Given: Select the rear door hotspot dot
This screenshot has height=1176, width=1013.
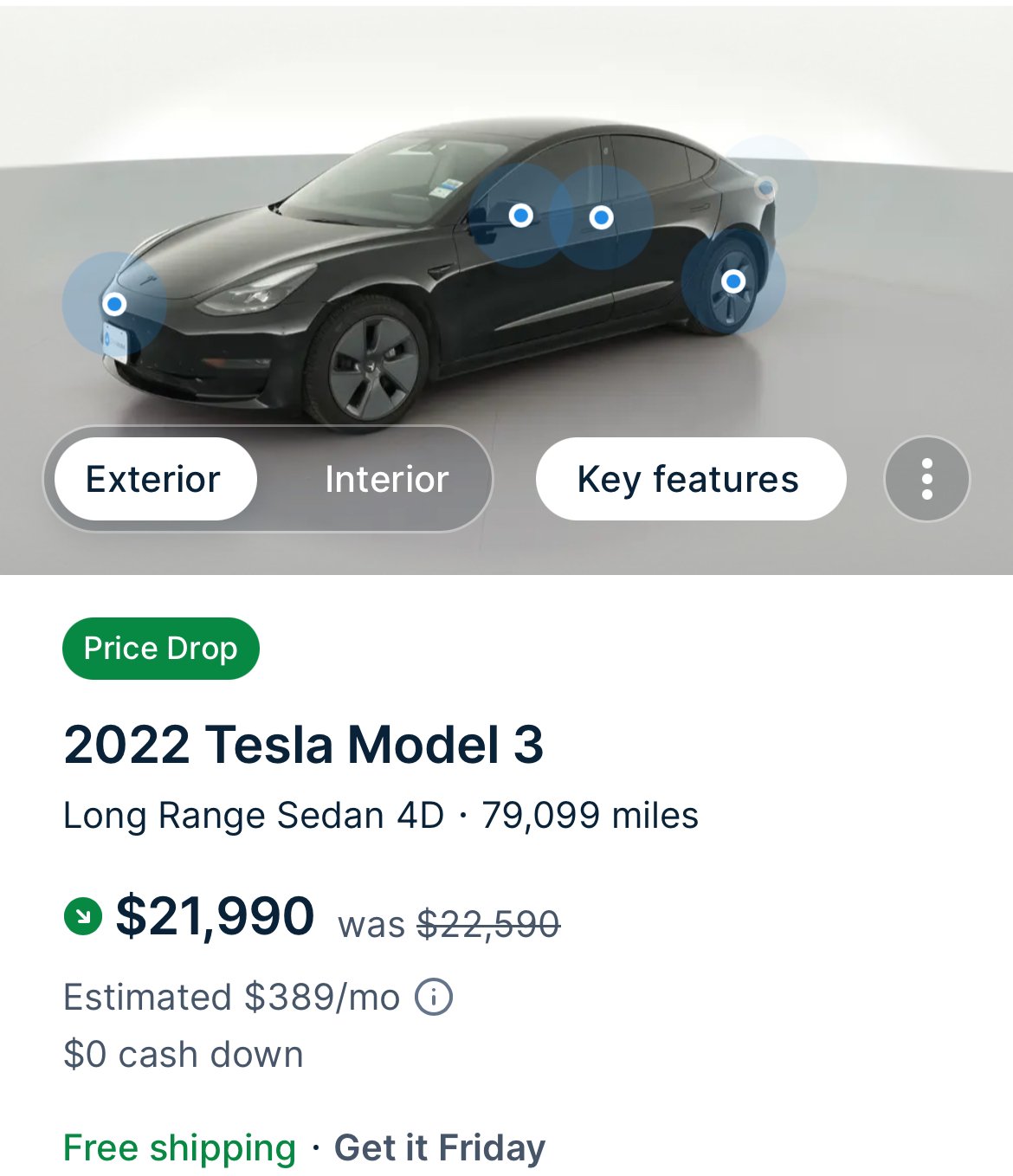Looking at the screenshot, I should click(x=602, y=217).
